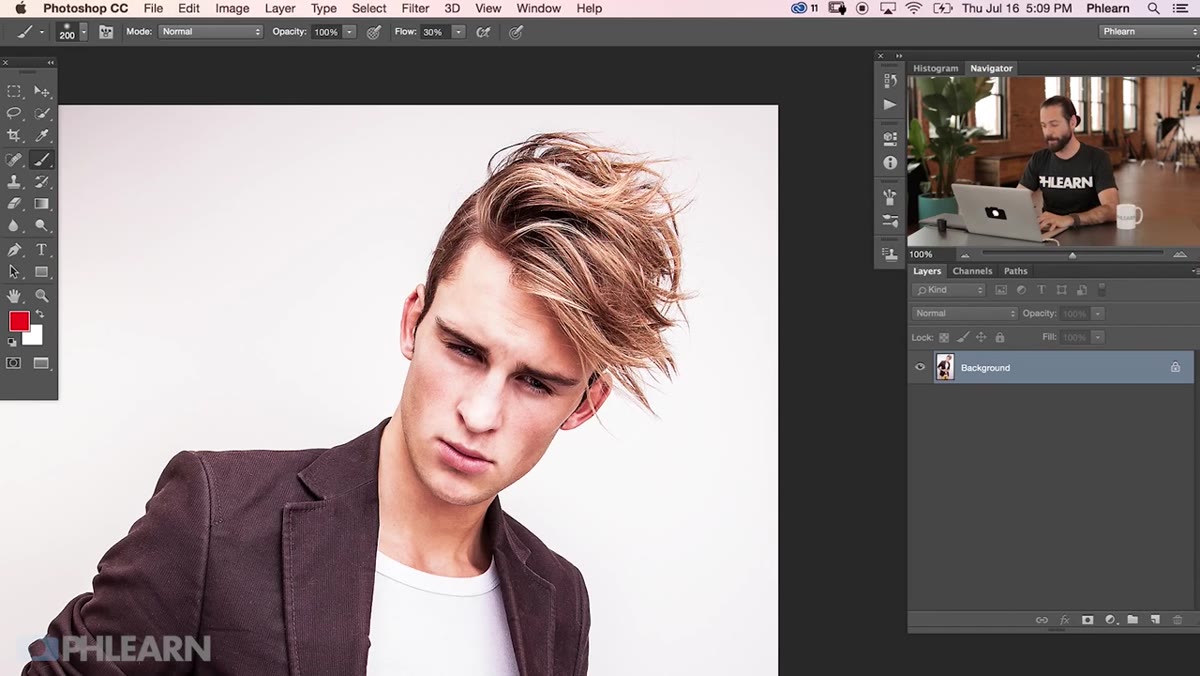The width and height of the screenshot is (1200, 676).
Task: Open the Flow dropdown arrow
Action: [x=458, y=32]
